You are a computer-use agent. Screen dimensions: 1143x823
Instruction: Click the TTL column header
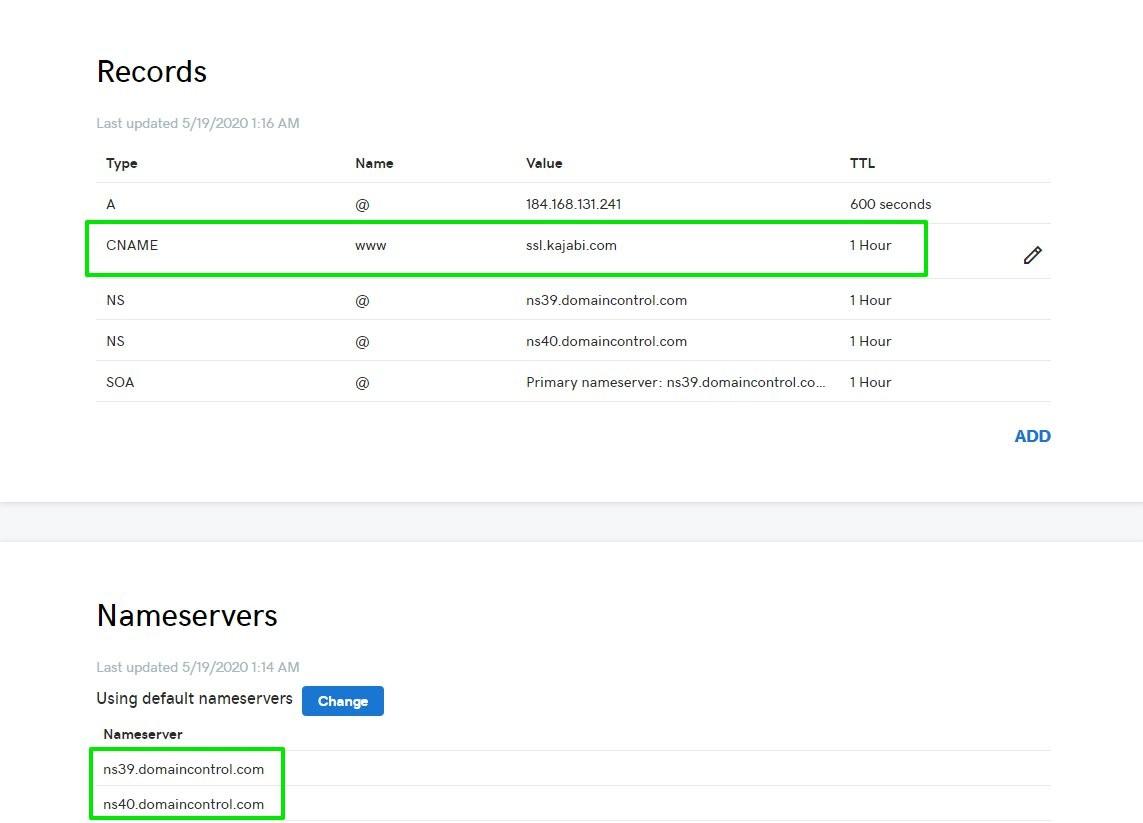(x=862, y=163)
